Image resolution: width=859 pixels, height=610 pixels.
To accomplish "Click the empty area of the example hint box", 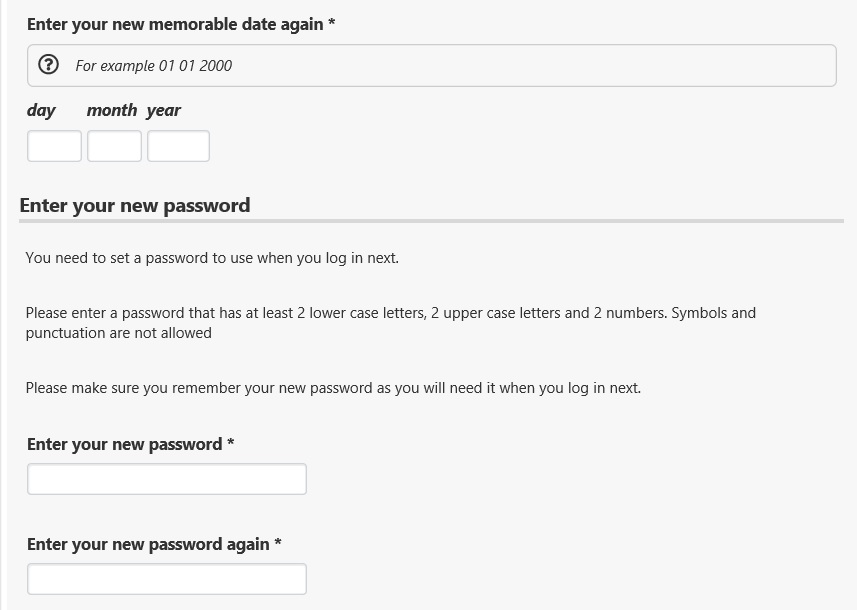I will point(534,66).
